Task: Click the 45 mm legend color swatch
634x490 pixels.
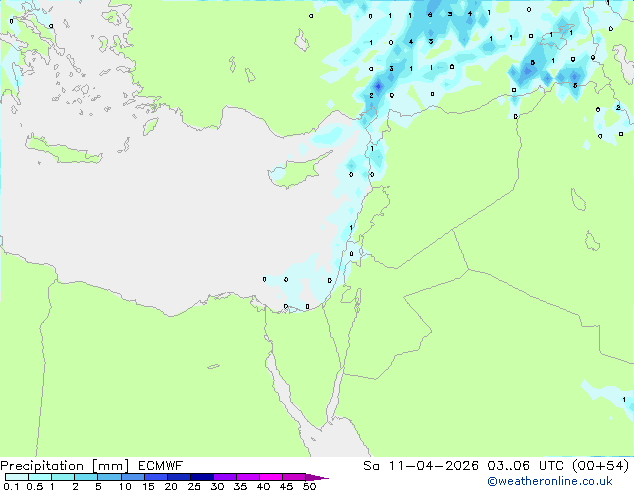Action: click(294, 477)
